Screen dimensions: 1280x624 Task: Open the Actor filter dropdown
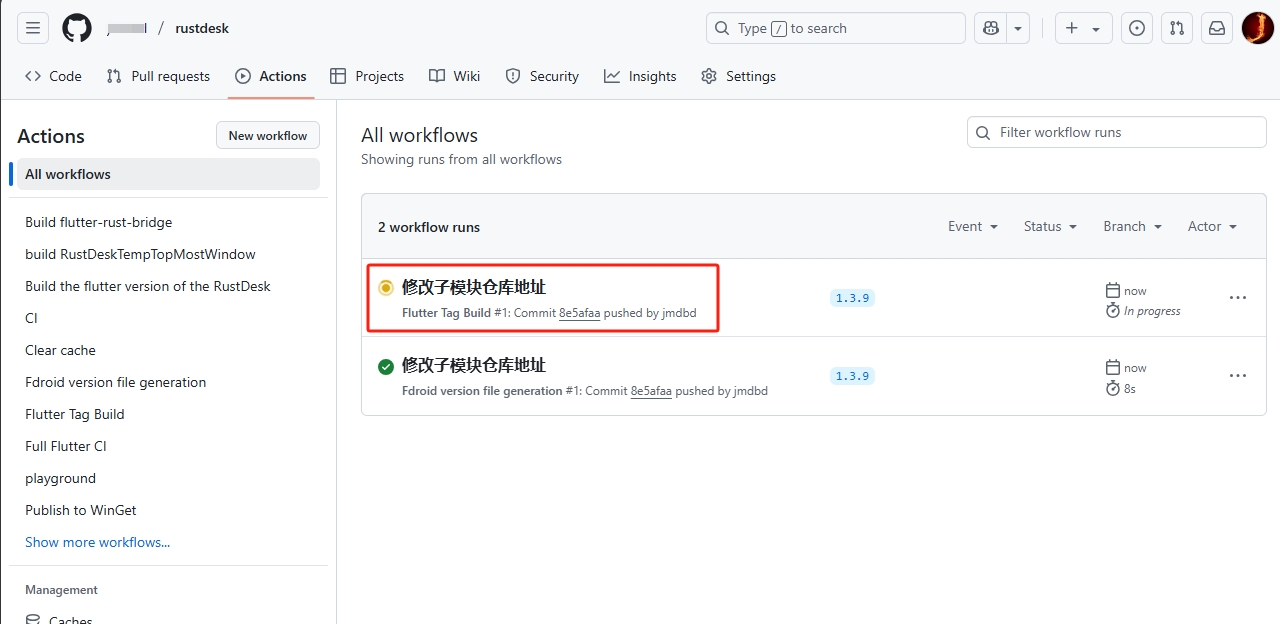1212,226
